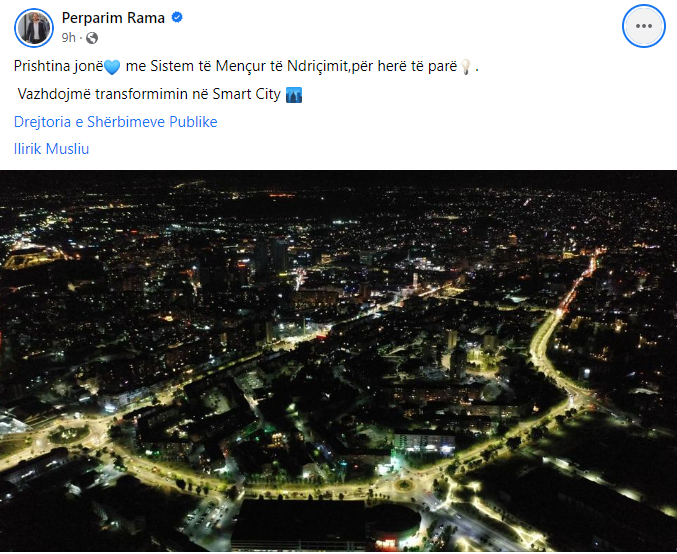Click the "Vazhdojmë transformimin" text line
677x554 pixels.
click(102, 95)
